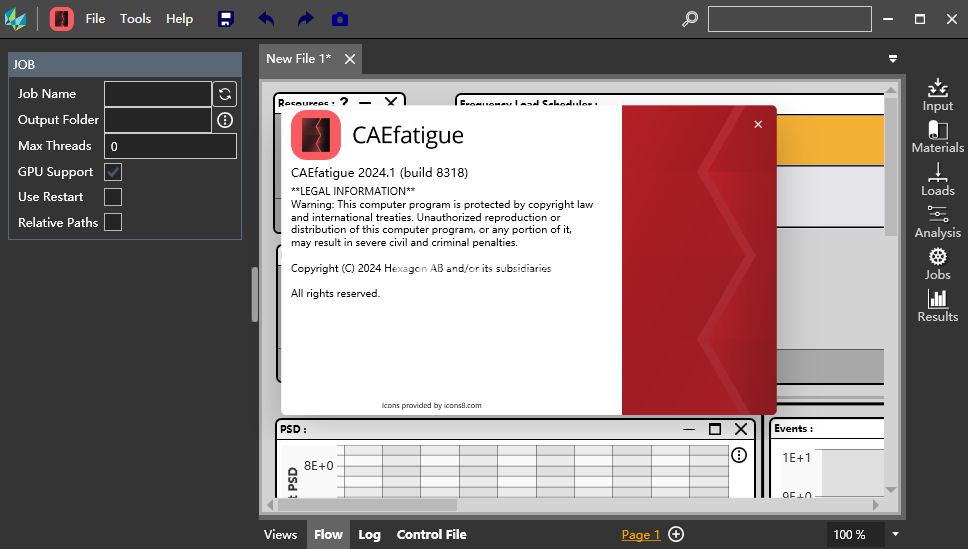Screen dimensions: 968x549
Task: Focus the search field in the top bar
Action: point(790,19)
